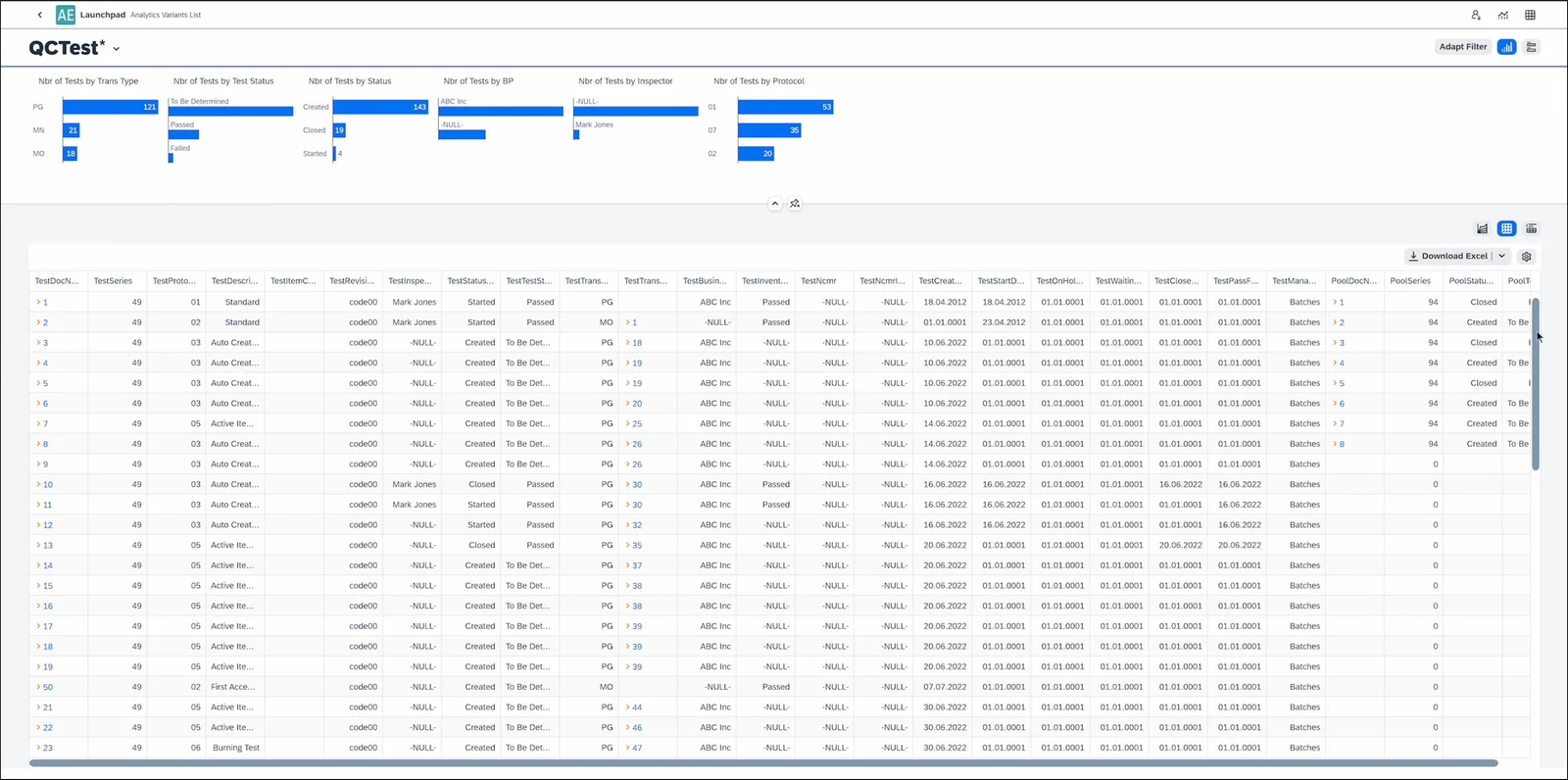Viewport: 1568px width, 780px height.
Task: Select the Mark Jones inspector bar
Action: click(x=576, y=134)
